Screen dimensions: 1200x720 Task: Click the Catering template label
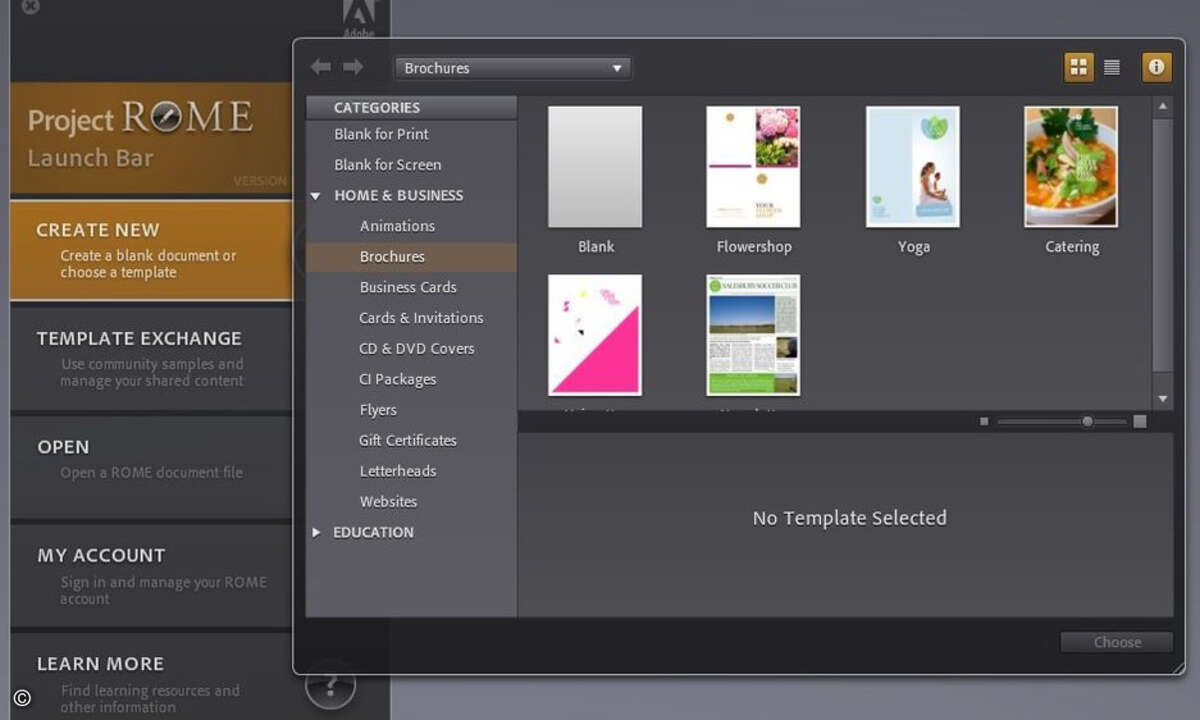(1072, 247)
